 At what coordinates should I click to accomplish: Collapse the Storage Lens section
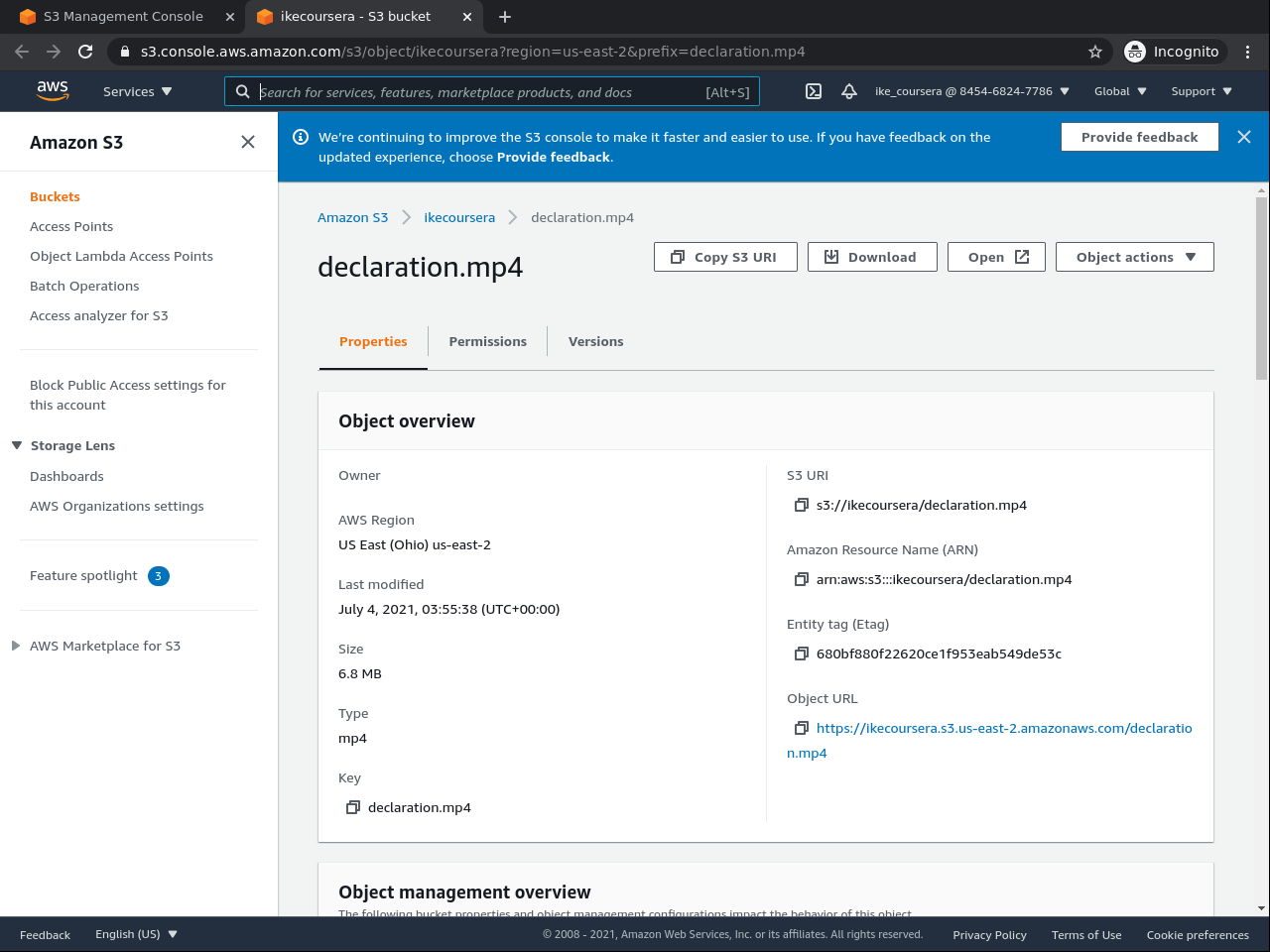tap(17, 445)
